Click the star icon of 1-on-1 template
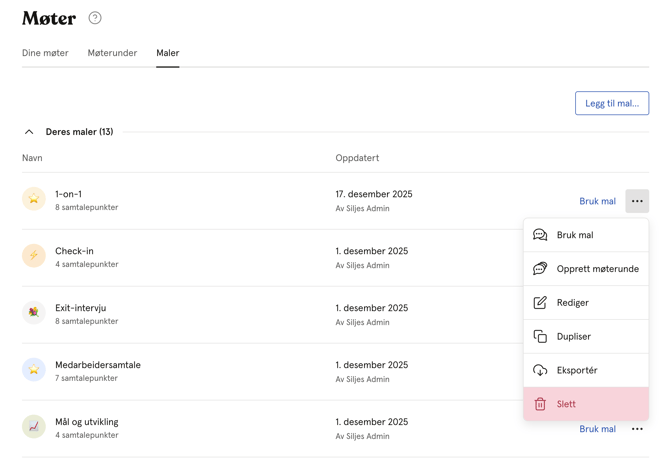Viewport: 670px width, 471px height. tap(34, 198)
